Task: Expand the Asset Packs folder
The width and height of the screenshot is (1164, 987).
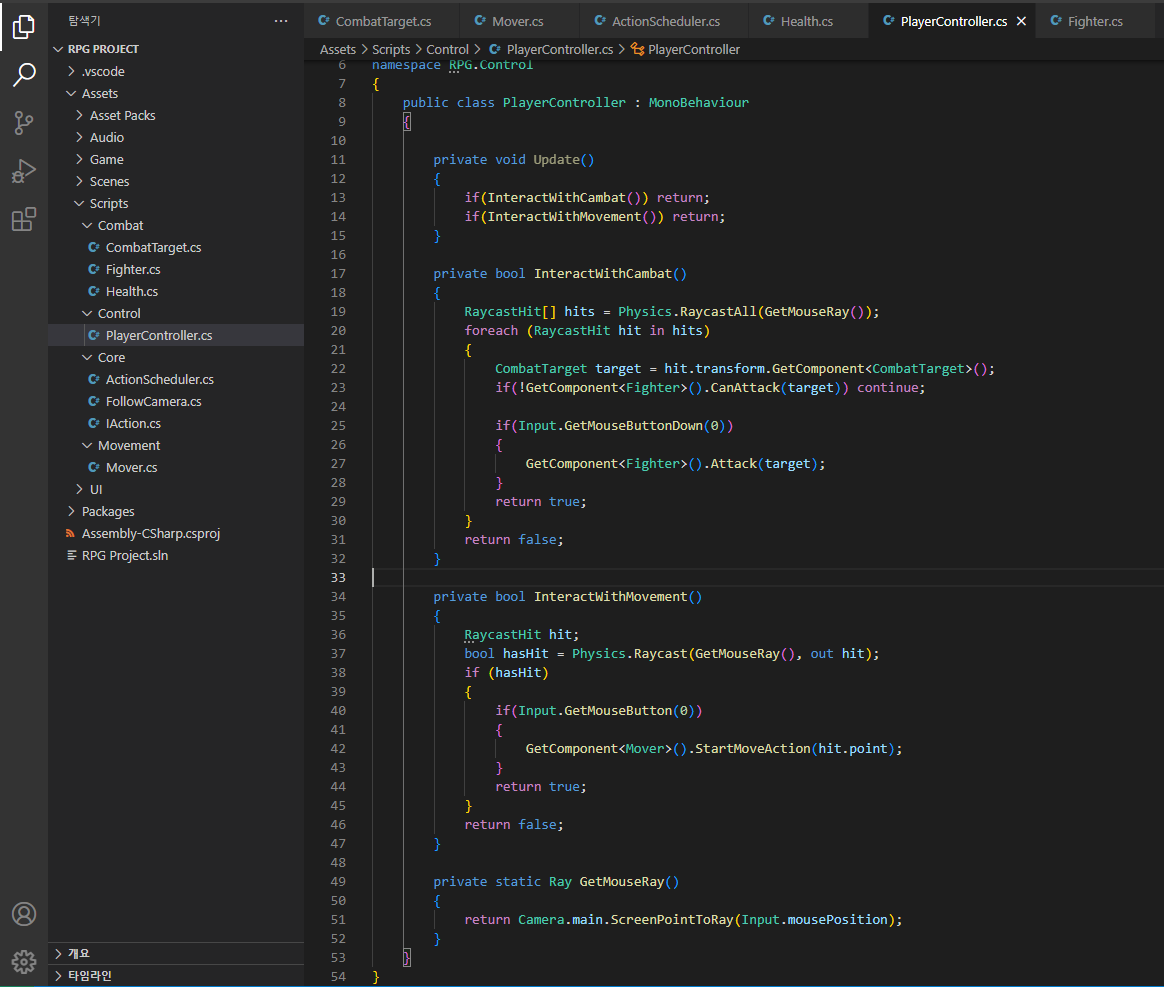Action: (x=122, y=115)
